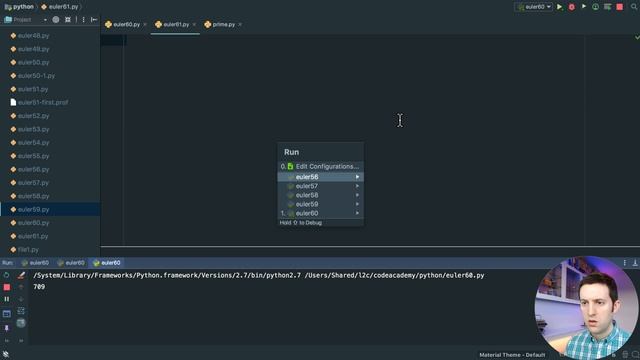Image resolution: width=640 pixels, height=360 pixels.
Task: Select the highlighted euler60 Run tab
Action: tap(107, 263)
